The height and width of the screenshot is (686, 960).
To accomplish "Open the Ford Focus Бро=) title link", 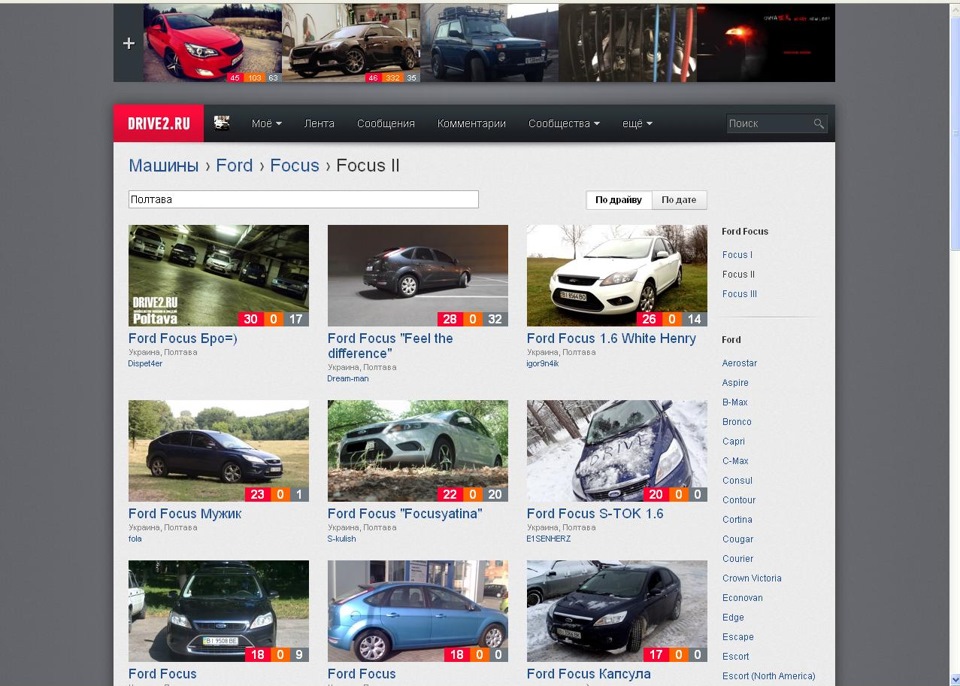I will (182, 338).
